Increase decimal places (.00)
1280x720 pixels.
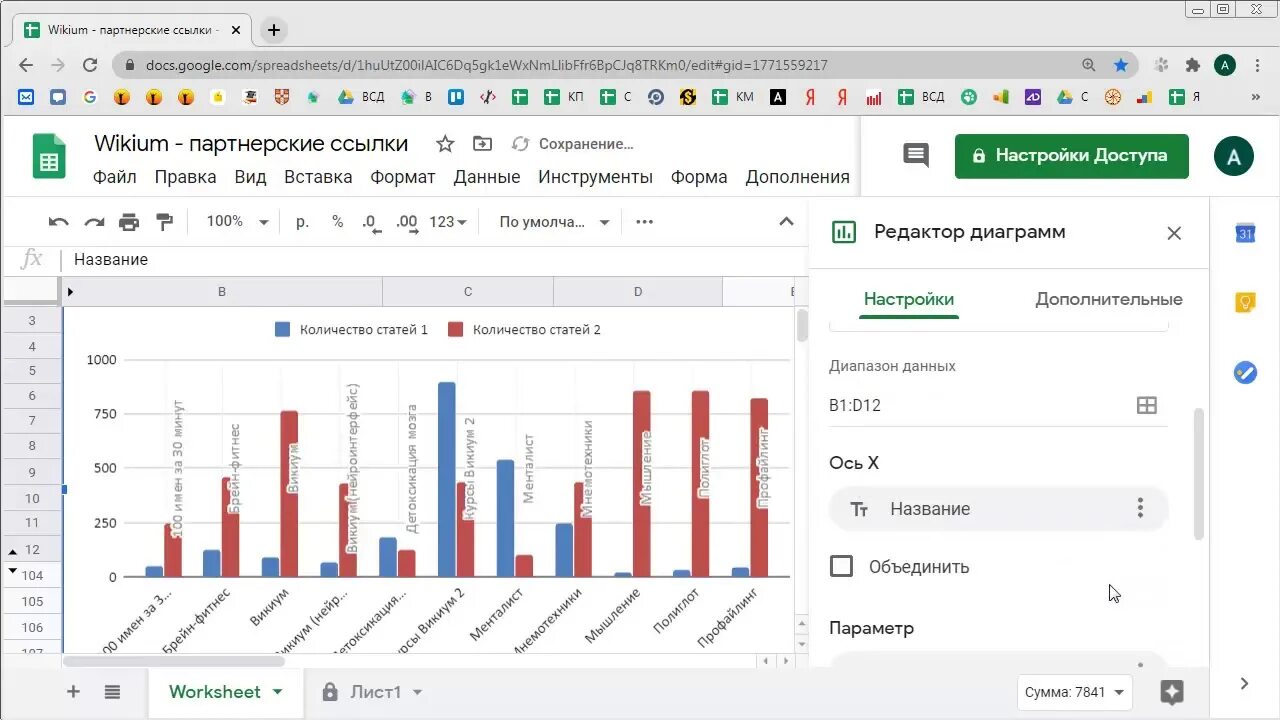click(407, 222)
